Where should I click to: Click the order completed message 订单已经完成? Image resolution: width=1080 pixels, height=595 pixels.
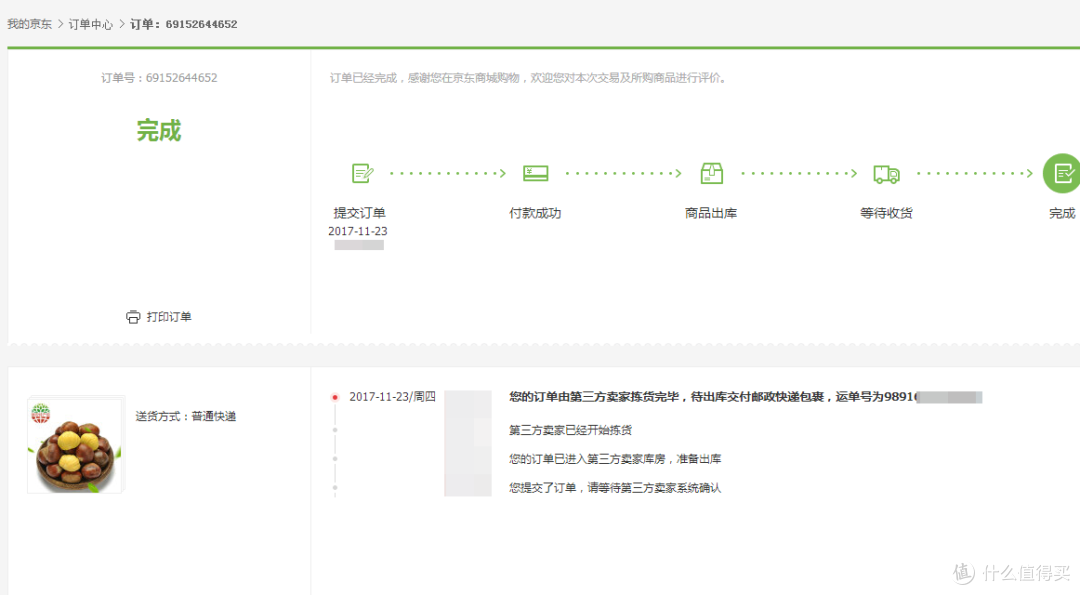coord(528,78)
